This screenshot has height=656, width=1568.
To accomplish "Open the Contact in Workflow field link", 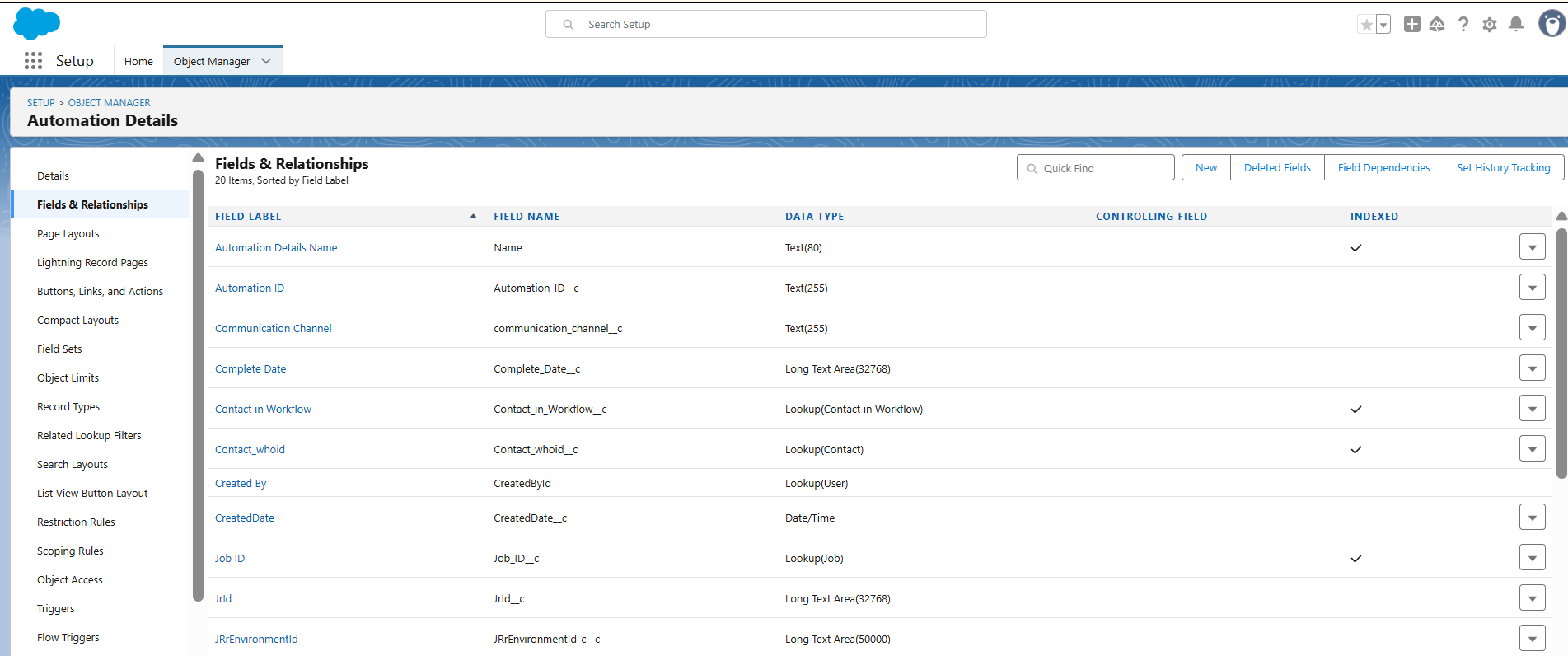I will (x=263, y=409).
